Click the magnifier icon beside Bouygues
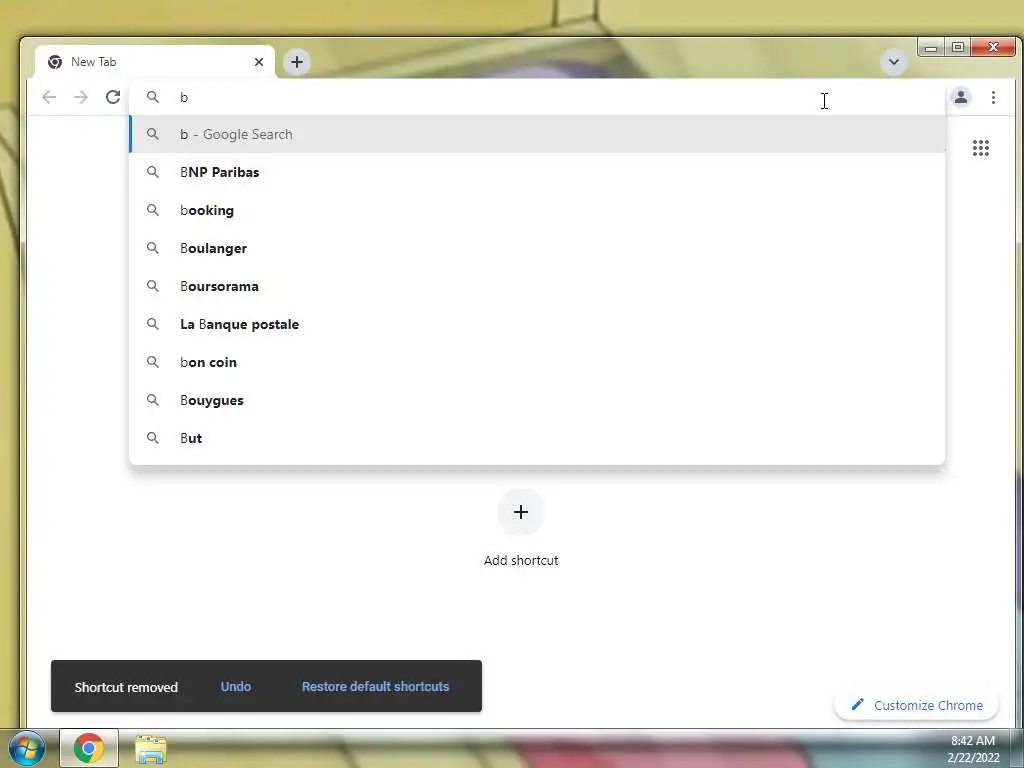 [152, 399]
